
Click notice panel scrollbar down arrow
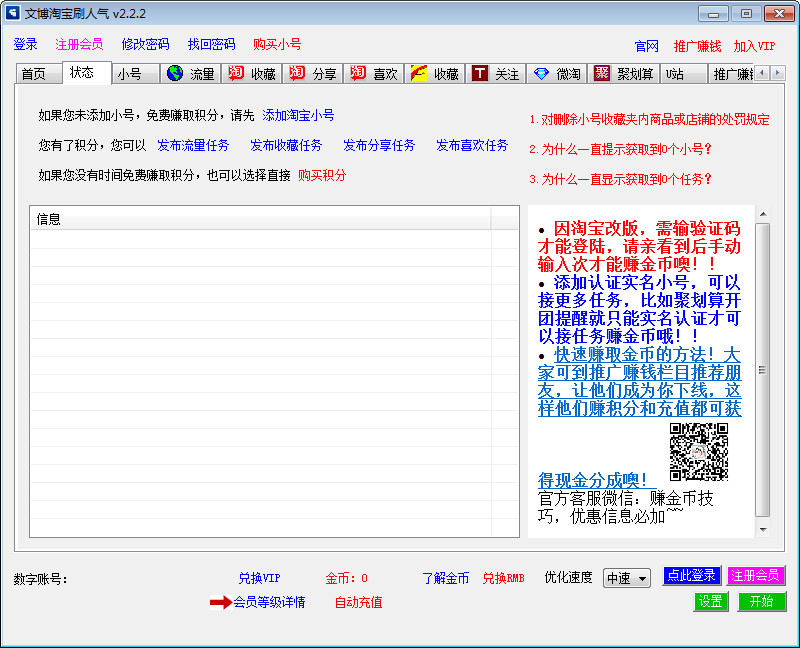(763, 530)
